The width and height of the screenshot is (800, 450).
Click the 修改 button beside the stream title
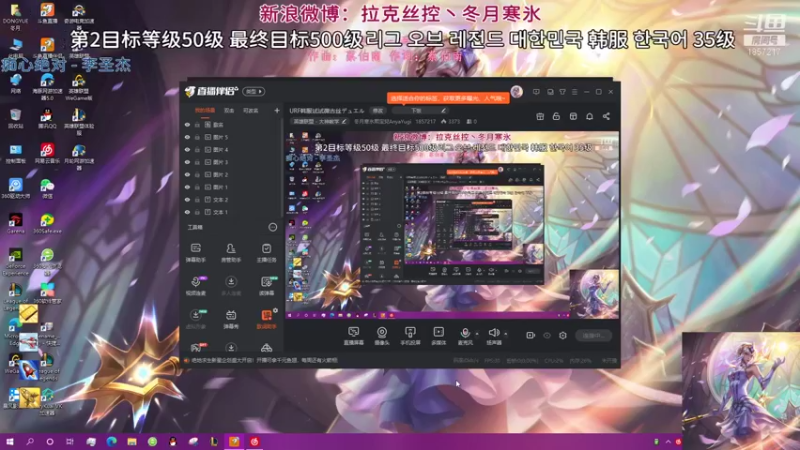pyautogui.click(x=378, y=110)
